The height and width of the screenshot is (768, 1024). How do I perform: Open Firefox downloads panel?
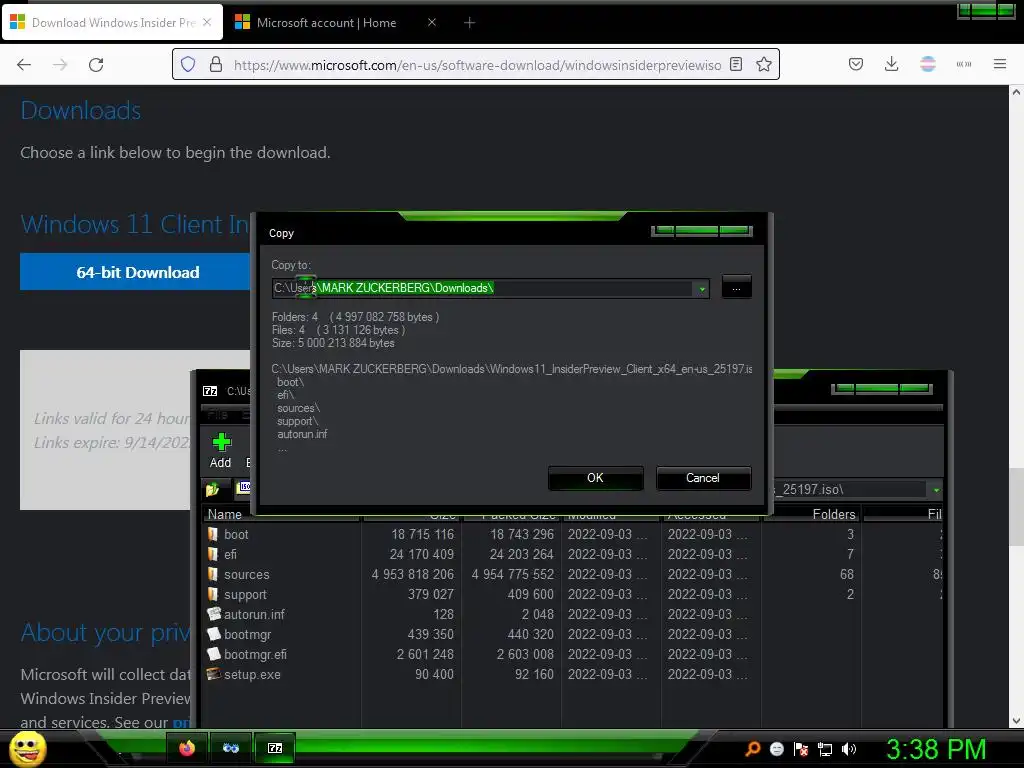[891, 64]
